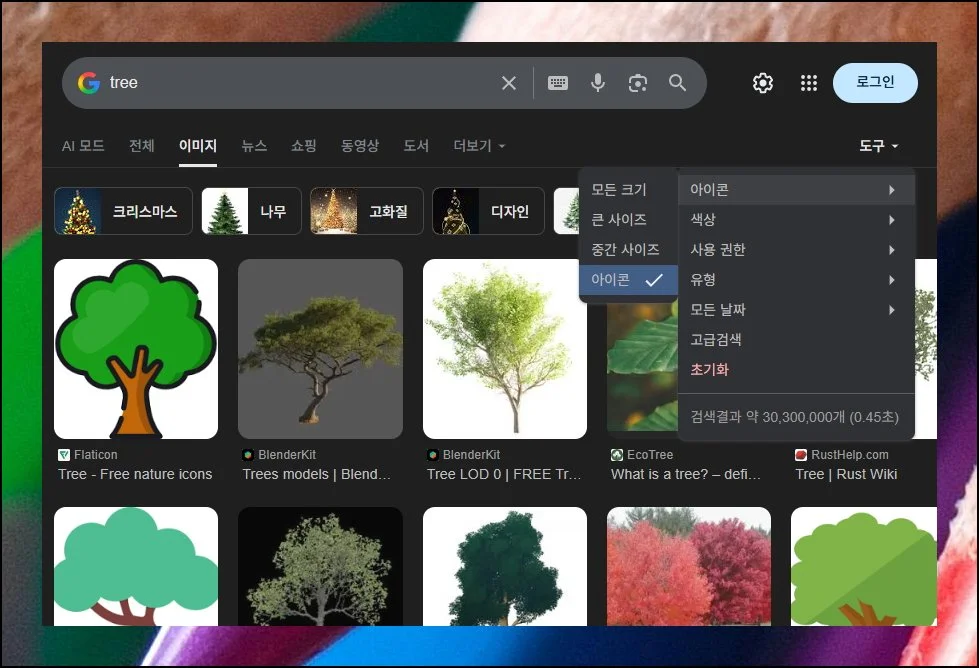The image size is (979, 668).
Task: Click the magnifying glass search icon
Action: (x=678, y=83)
